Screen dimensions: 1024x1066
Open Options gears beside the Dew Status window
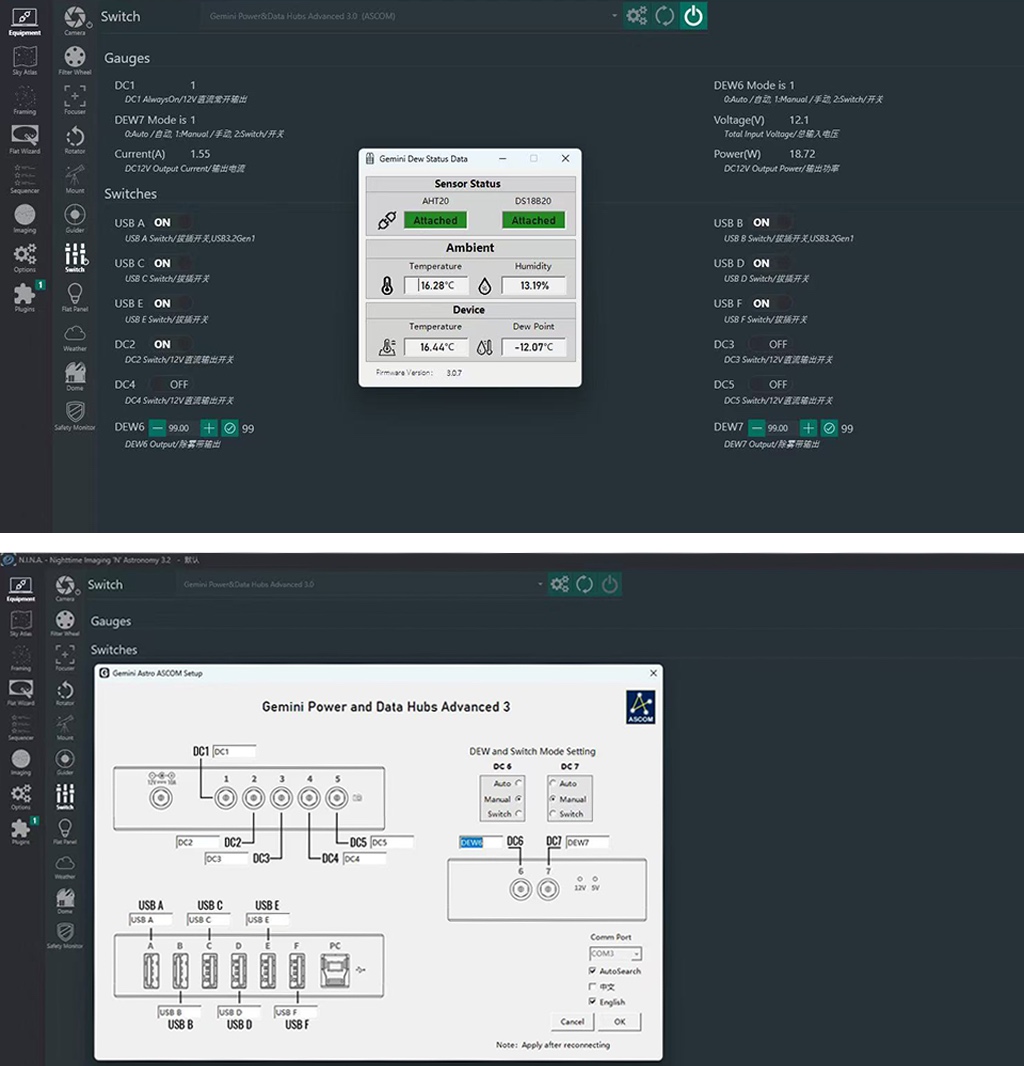pyautogui.click(x=24, y=258)
